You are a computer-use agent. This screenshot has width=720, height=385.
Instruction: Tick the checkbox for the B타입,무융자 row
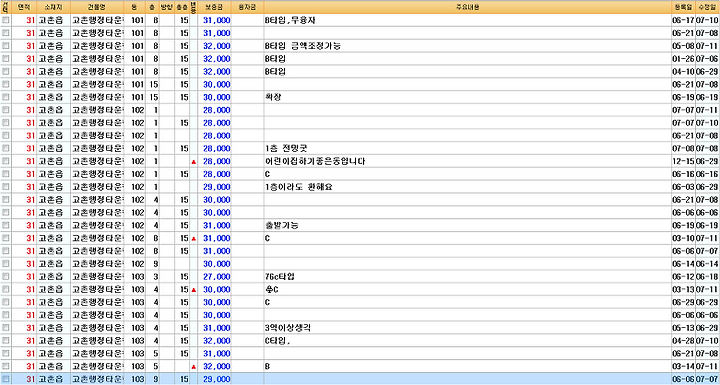(6, 21)
